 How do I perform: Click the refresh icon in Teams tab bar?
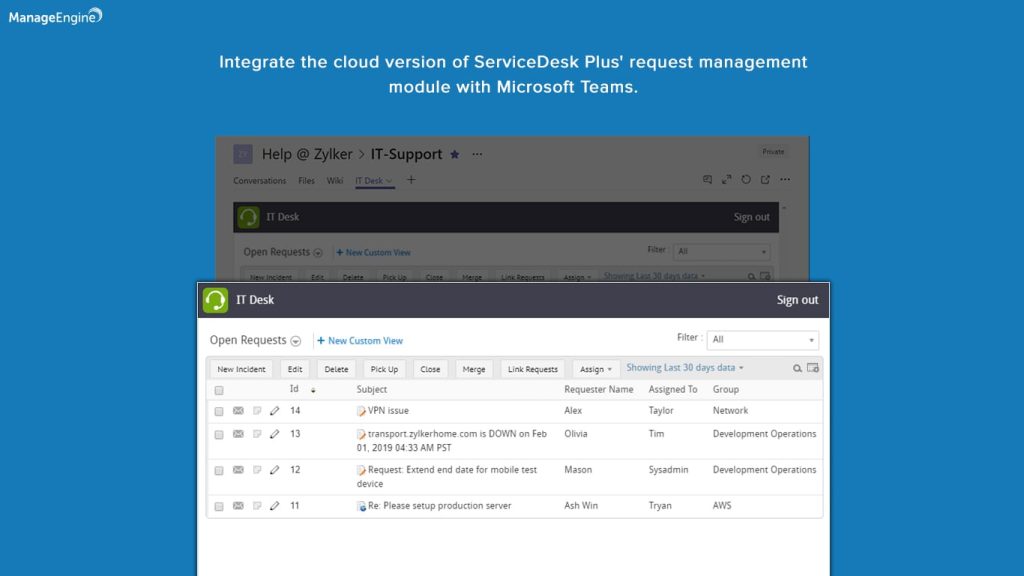pos(746,180)
